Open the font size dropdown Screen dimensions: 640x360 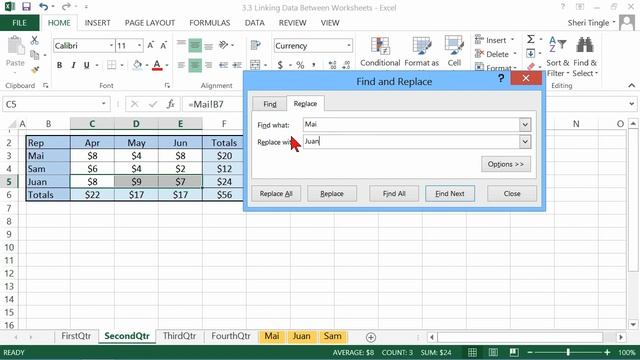pos(139,45)
